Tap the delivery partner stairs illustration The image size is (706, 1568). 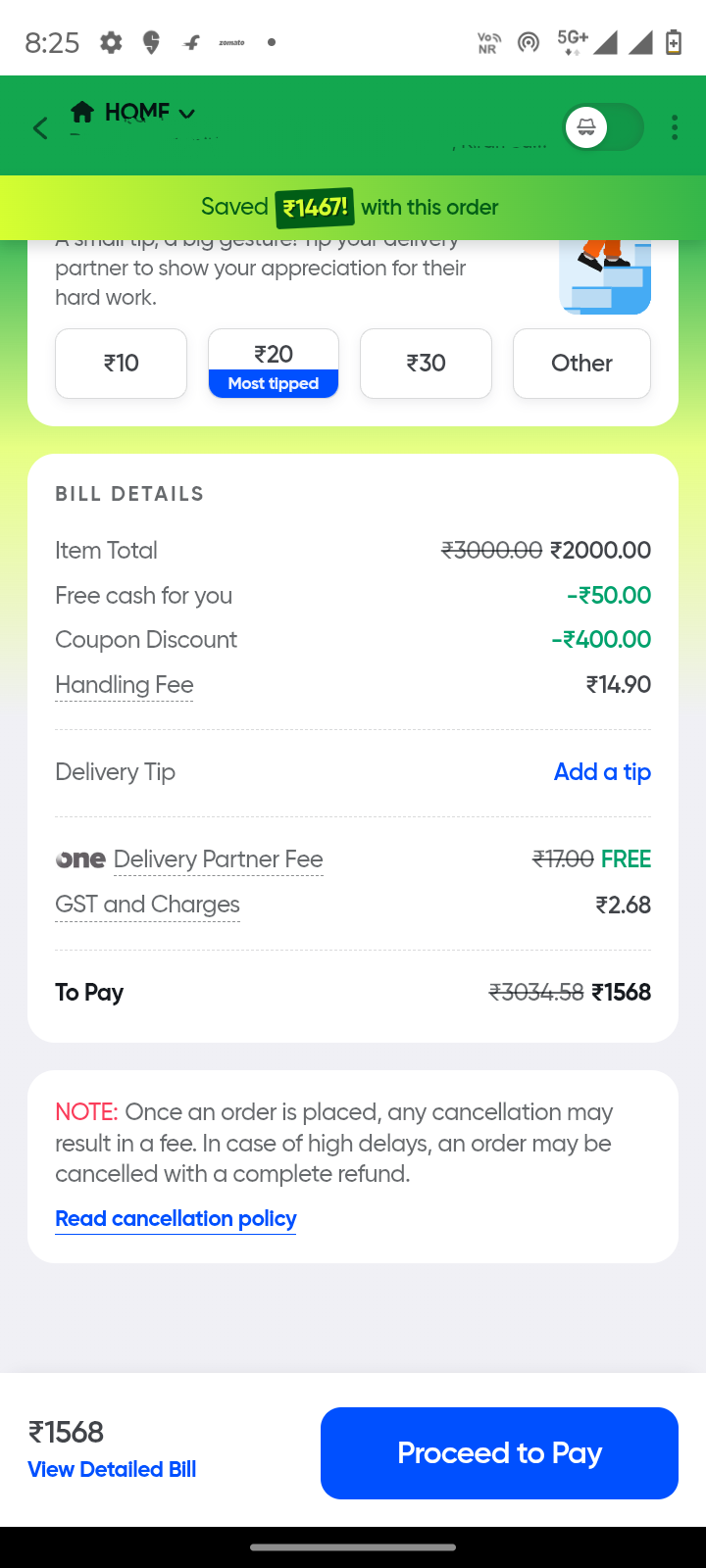tap(605, 276)
